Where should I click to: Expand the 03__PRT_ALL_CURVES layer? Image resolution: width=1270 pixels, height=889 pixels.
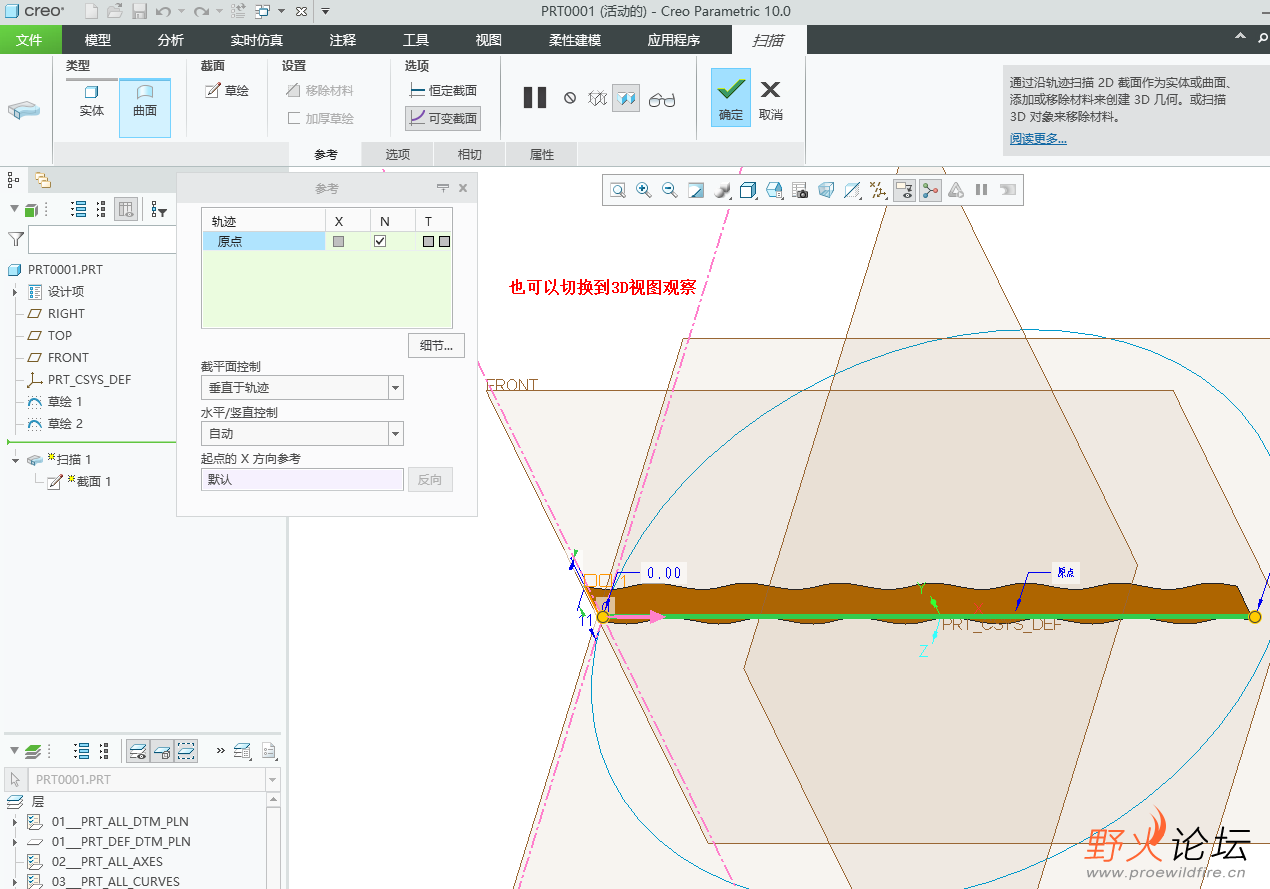point(15,882)
